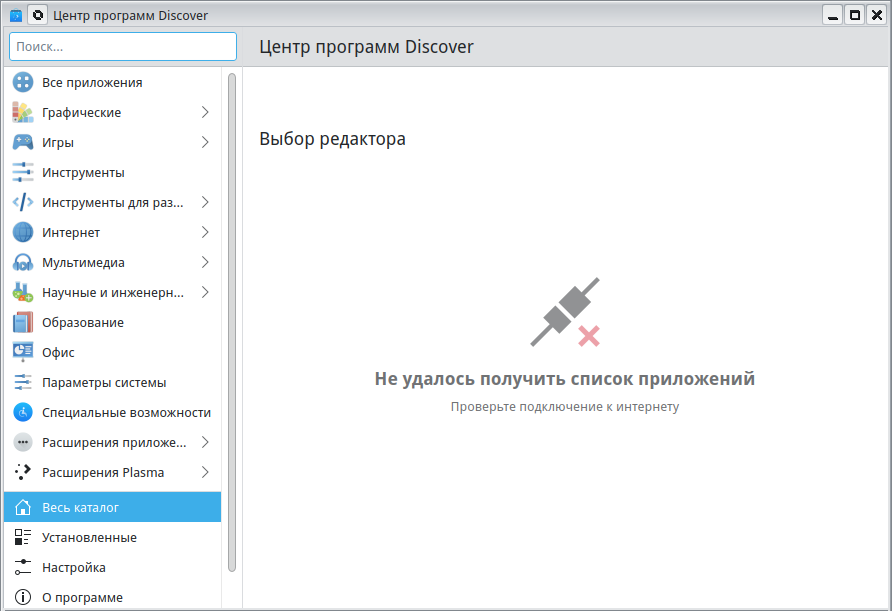Click the sidebar vertical scrollbar
The height and width of the screenshot is (611, 892).
click(232, 322)
